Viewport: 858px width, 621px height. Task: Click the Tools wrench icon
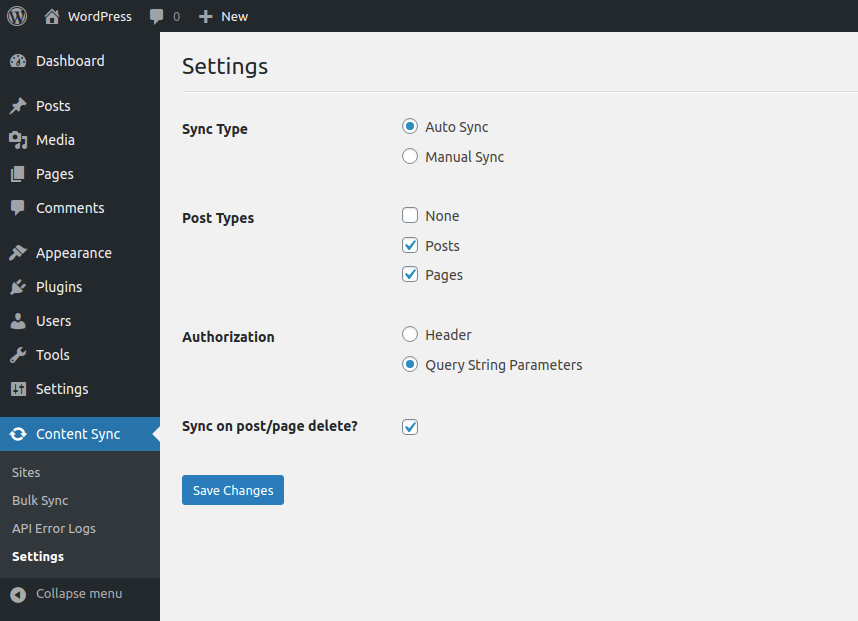(x=18, y=355)
